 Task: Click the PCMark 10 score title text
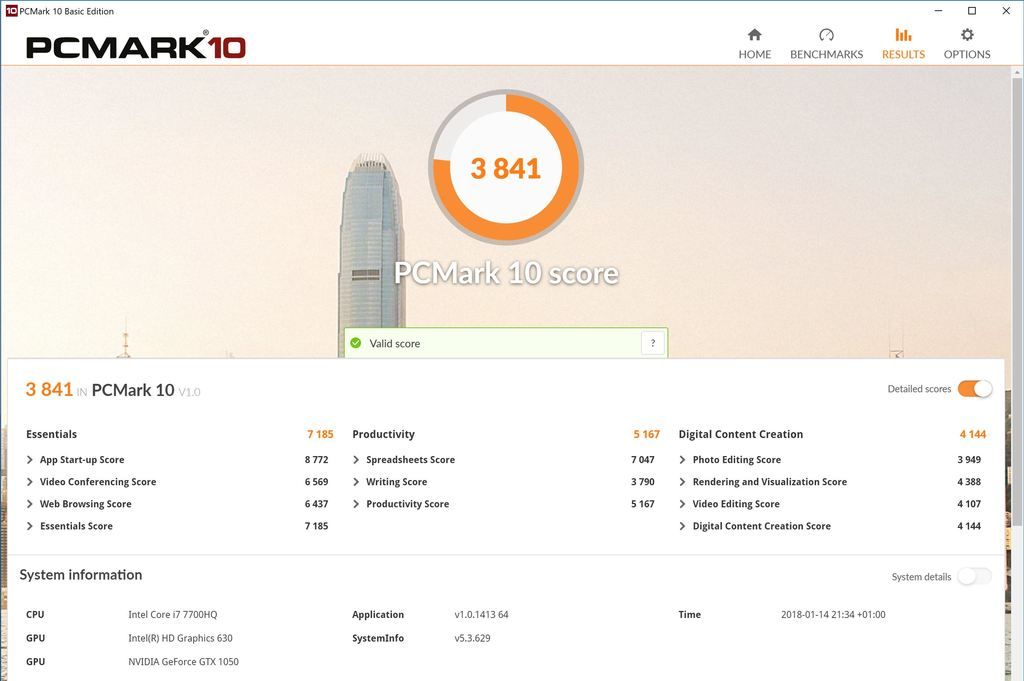[x=506, y=273]
